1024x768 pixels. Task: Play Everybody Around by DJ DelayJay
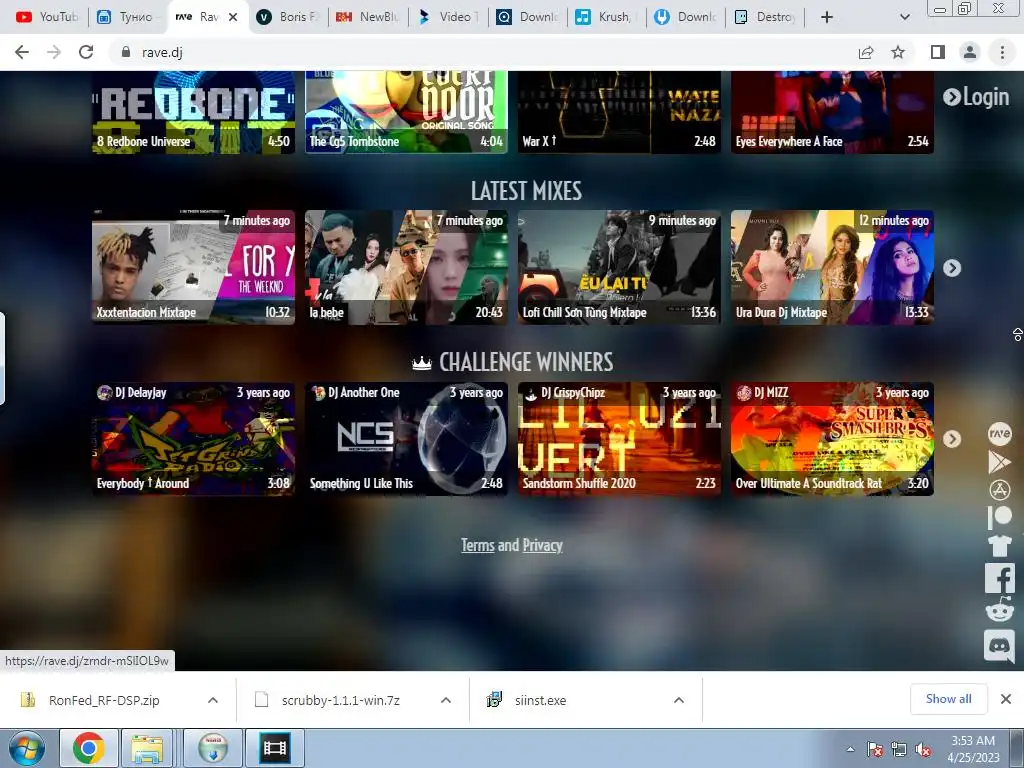click(x=193, y=439)
